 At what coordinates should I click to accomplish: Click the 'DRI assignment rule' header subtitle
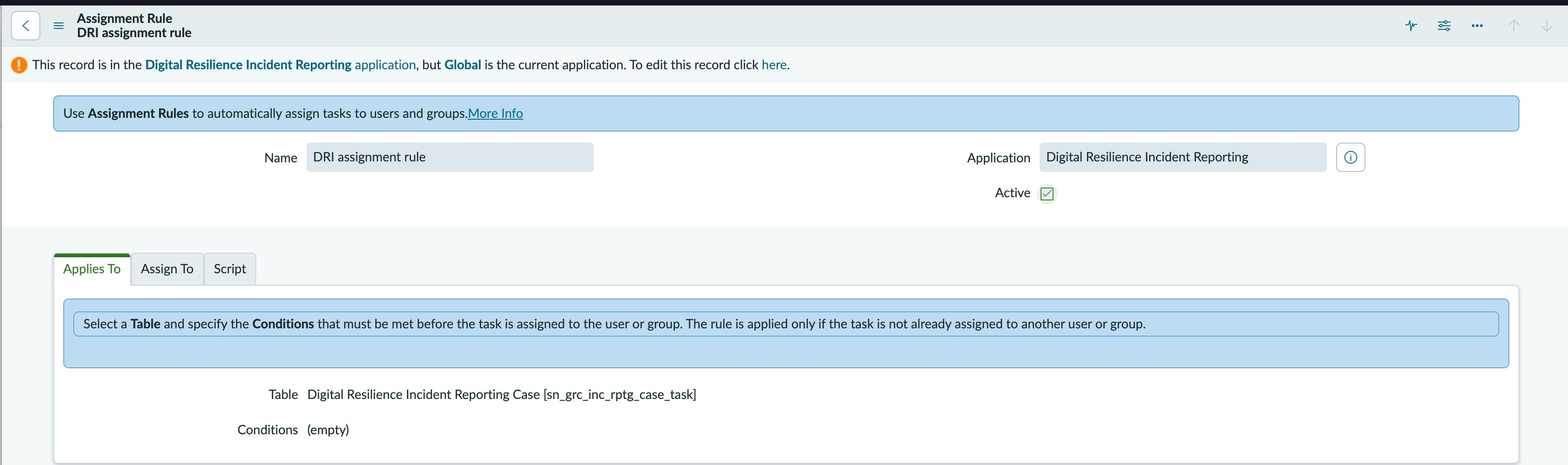pos(134,33)
